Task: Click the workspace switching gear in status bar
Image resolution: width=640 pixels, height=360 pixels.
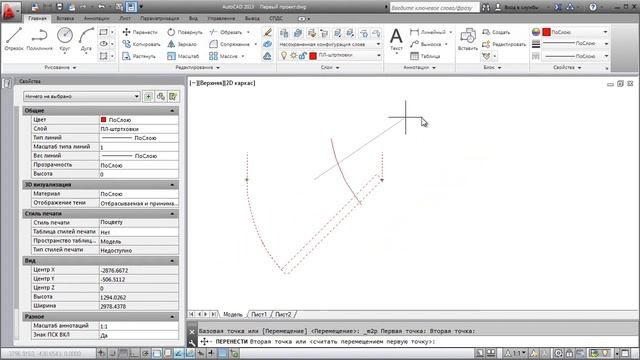Action: click(558, 353)
